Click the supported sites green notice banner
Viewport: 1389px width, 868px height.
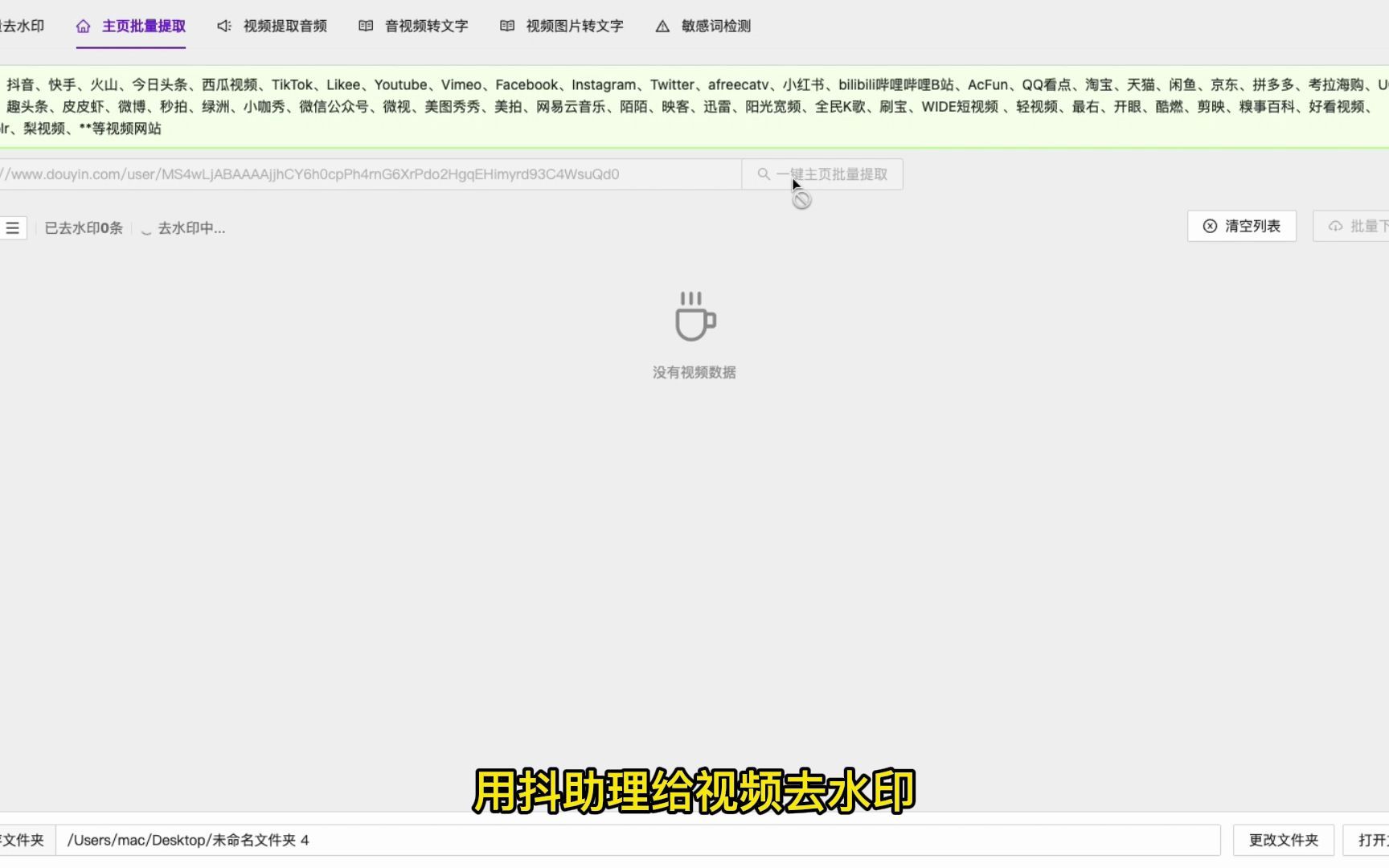pyautogui.click(x=694, y=107)
